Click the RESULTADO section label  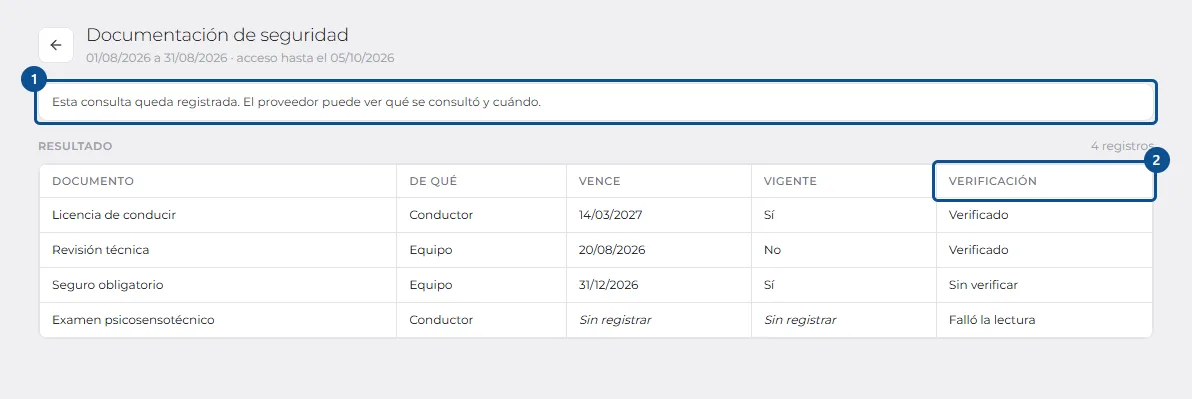[75, 146]
